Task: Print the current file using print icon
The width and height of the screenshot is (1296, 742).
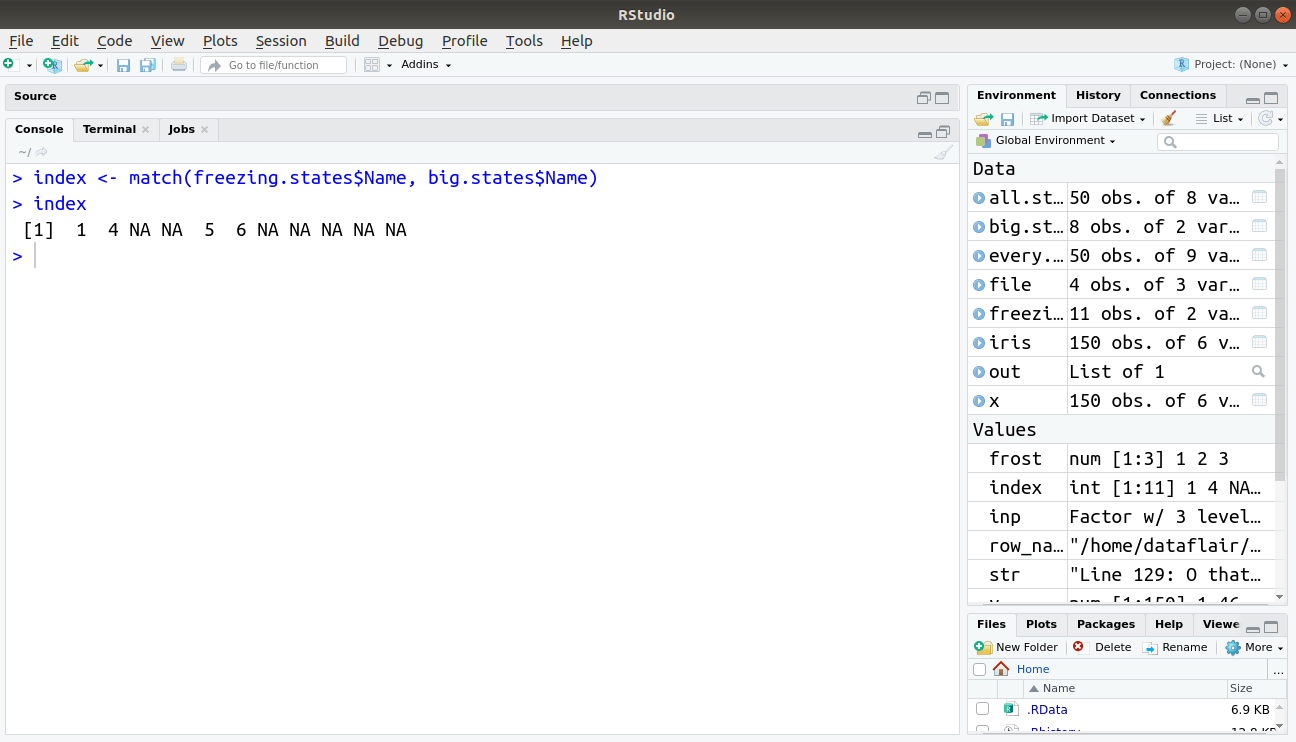Action: (178, 64)
